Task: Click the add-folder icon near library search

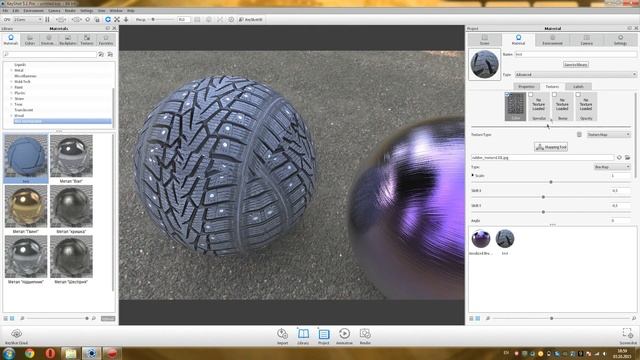Action: click(101, 54)
